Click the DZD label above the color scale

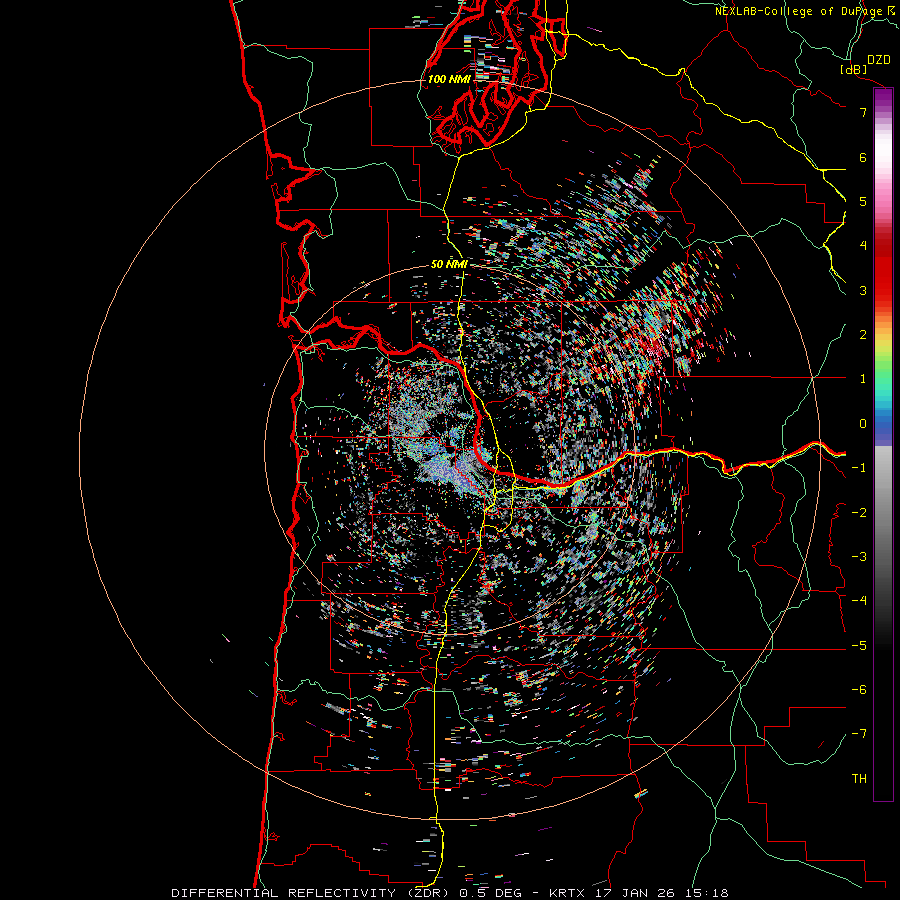(x=879, y=60)
